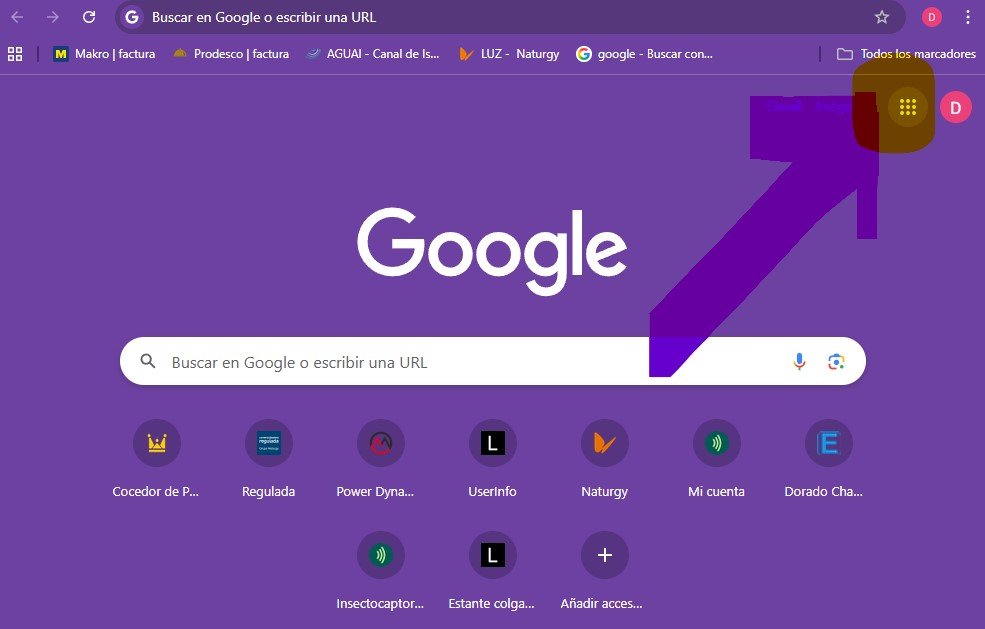Click the voice search microphone icon
Viewport: 985px width, 629px height.
799,361
